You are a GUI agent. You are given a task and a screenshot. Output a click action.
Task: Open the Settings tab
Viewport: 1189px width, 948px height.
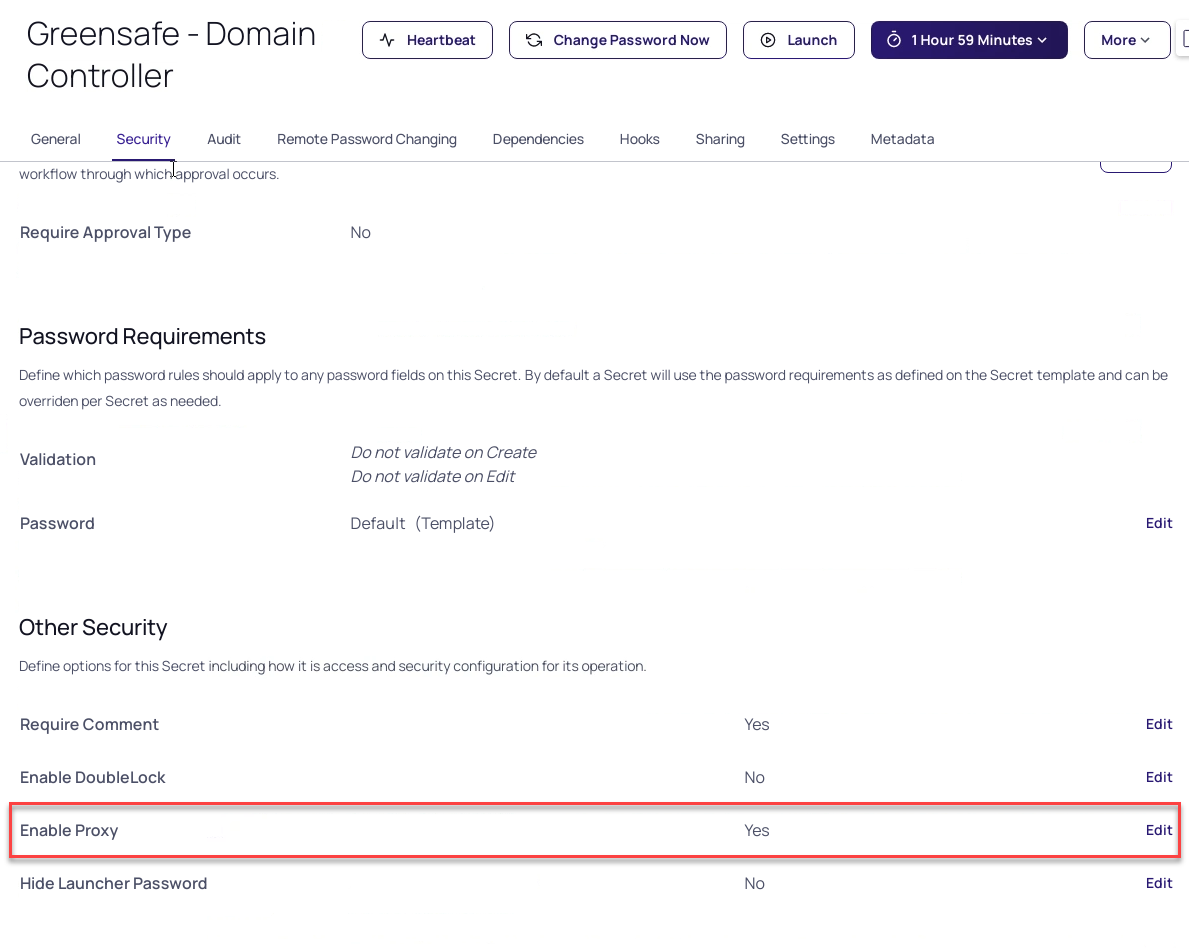pyautogui.click(x=807, y=139)
